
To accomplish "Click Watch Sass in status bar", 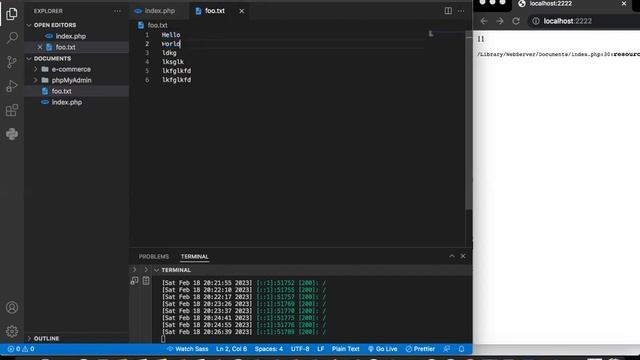I will coord(188,349).
